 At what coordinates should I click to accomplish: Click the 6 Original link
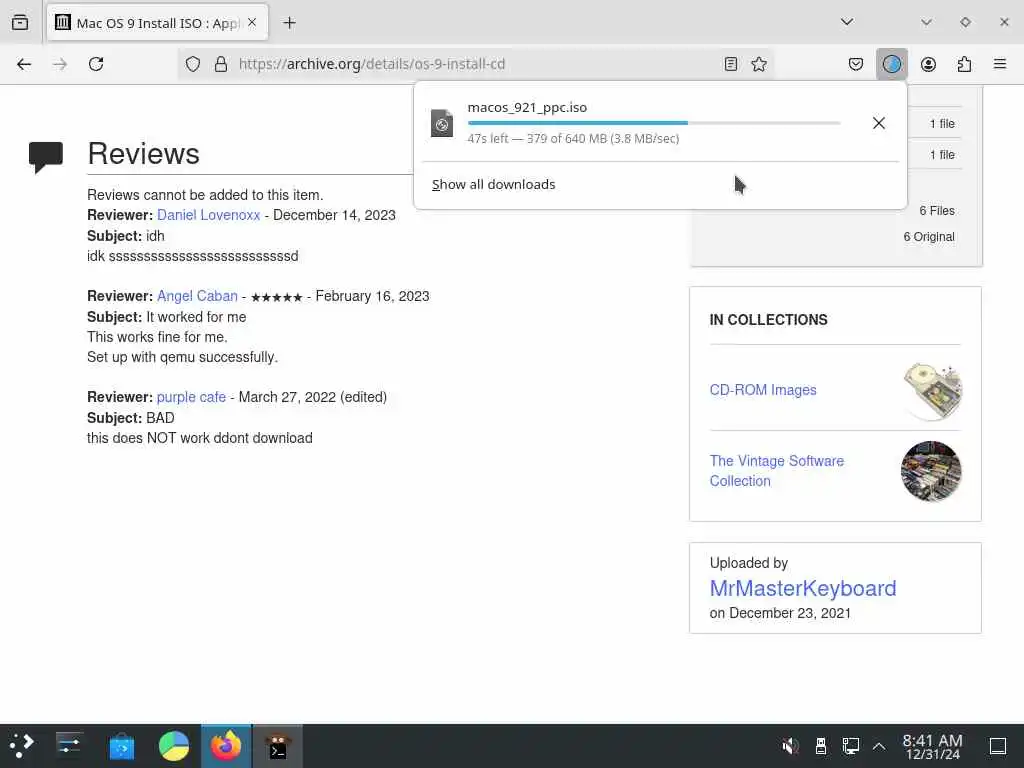929,237
